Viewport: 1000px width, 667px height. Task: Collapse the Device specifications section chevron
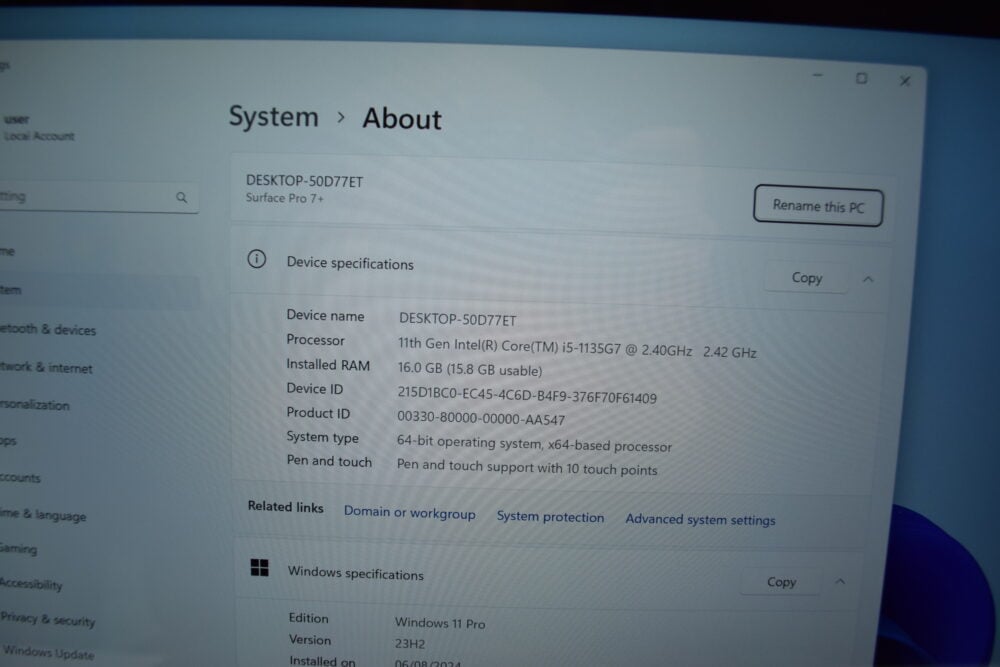click(868, 279)
